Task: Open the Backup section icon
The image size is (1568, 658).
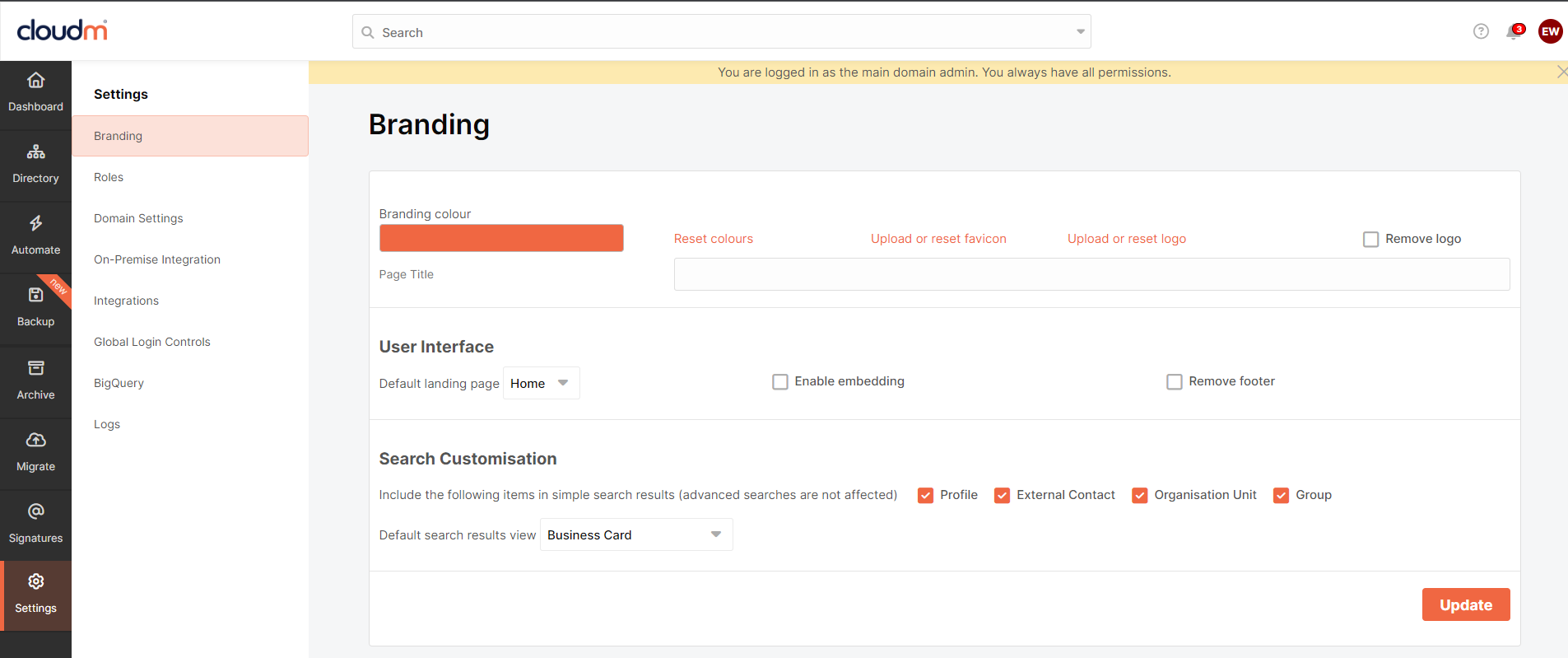Action: [x=35, y=295]
